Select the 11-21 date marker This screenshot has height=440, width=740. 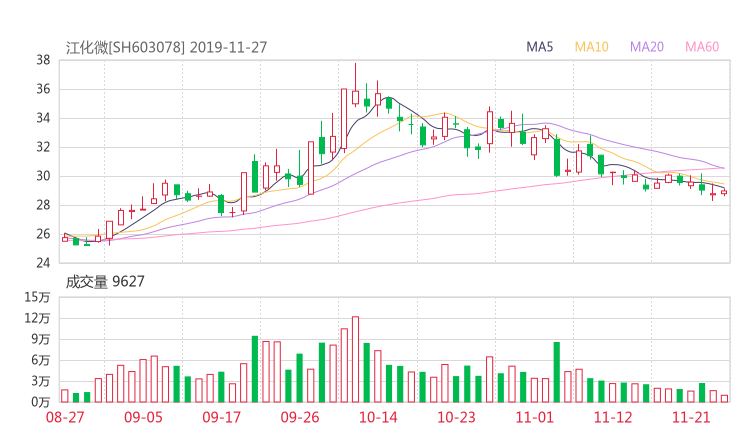pos(690,416)
